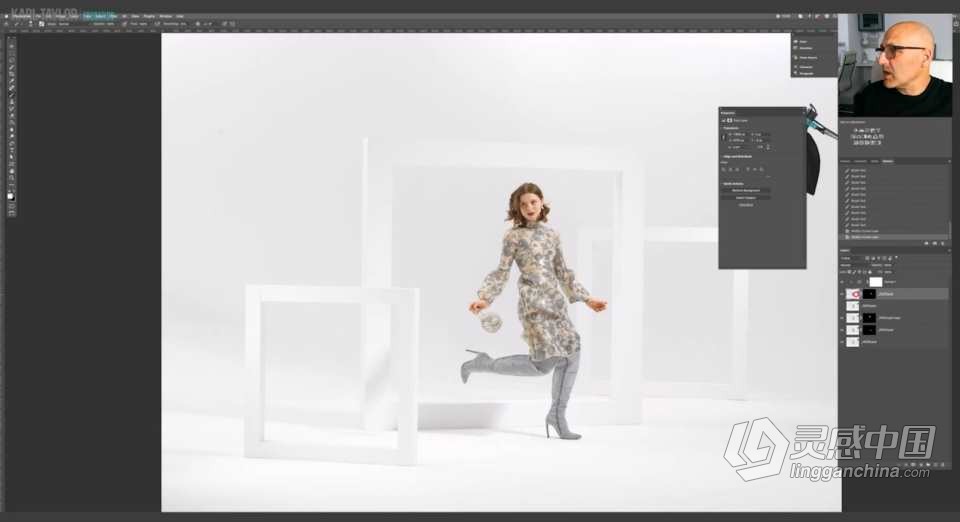Open the collapsed Paragraph panel icon
Screen dimensions: 960x522
tap(804, 73)
